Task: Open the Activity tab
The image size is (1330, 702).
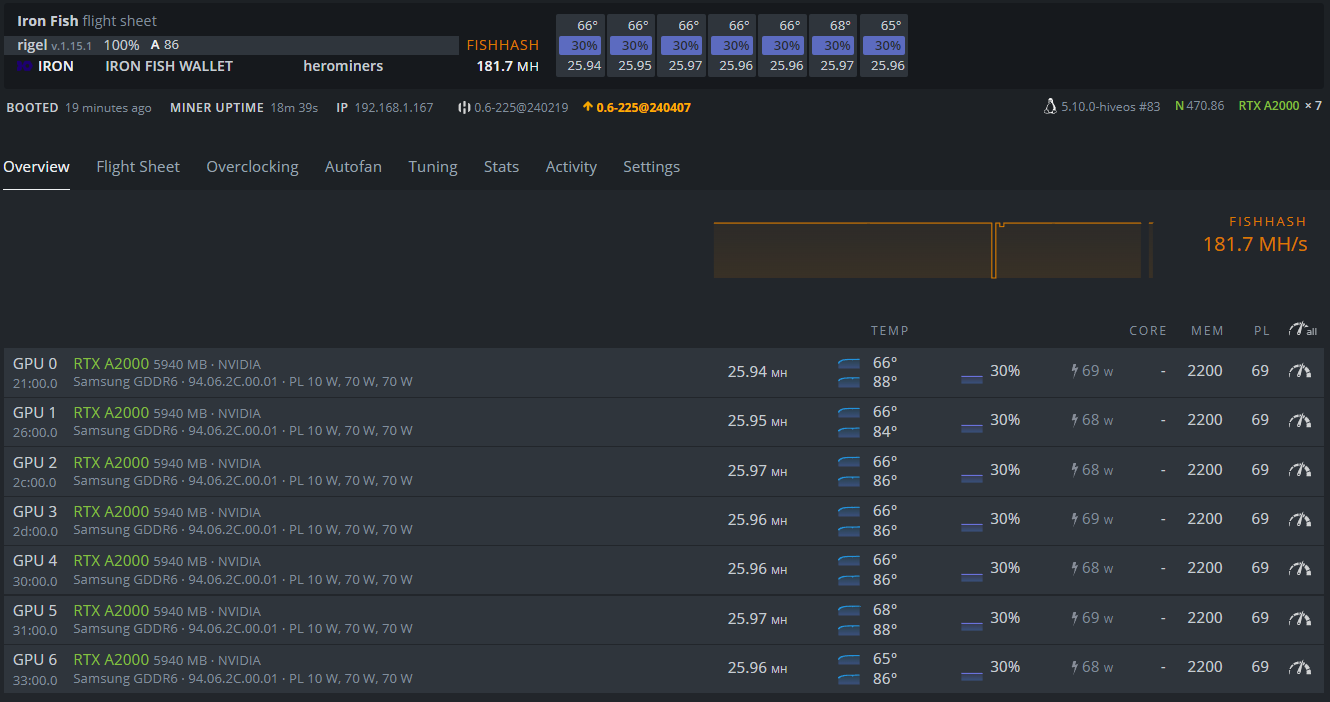Action: click(x=571, y=167)
